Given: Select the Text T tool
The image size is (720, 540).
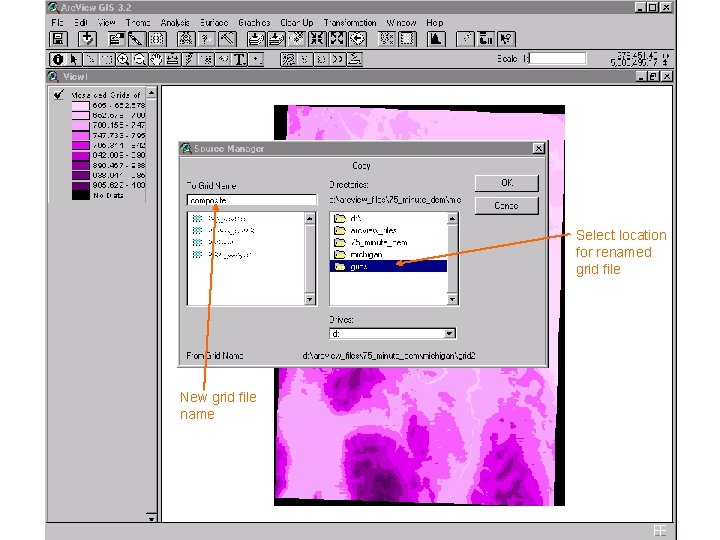Looking at the screenshot, I should point(239,59).
